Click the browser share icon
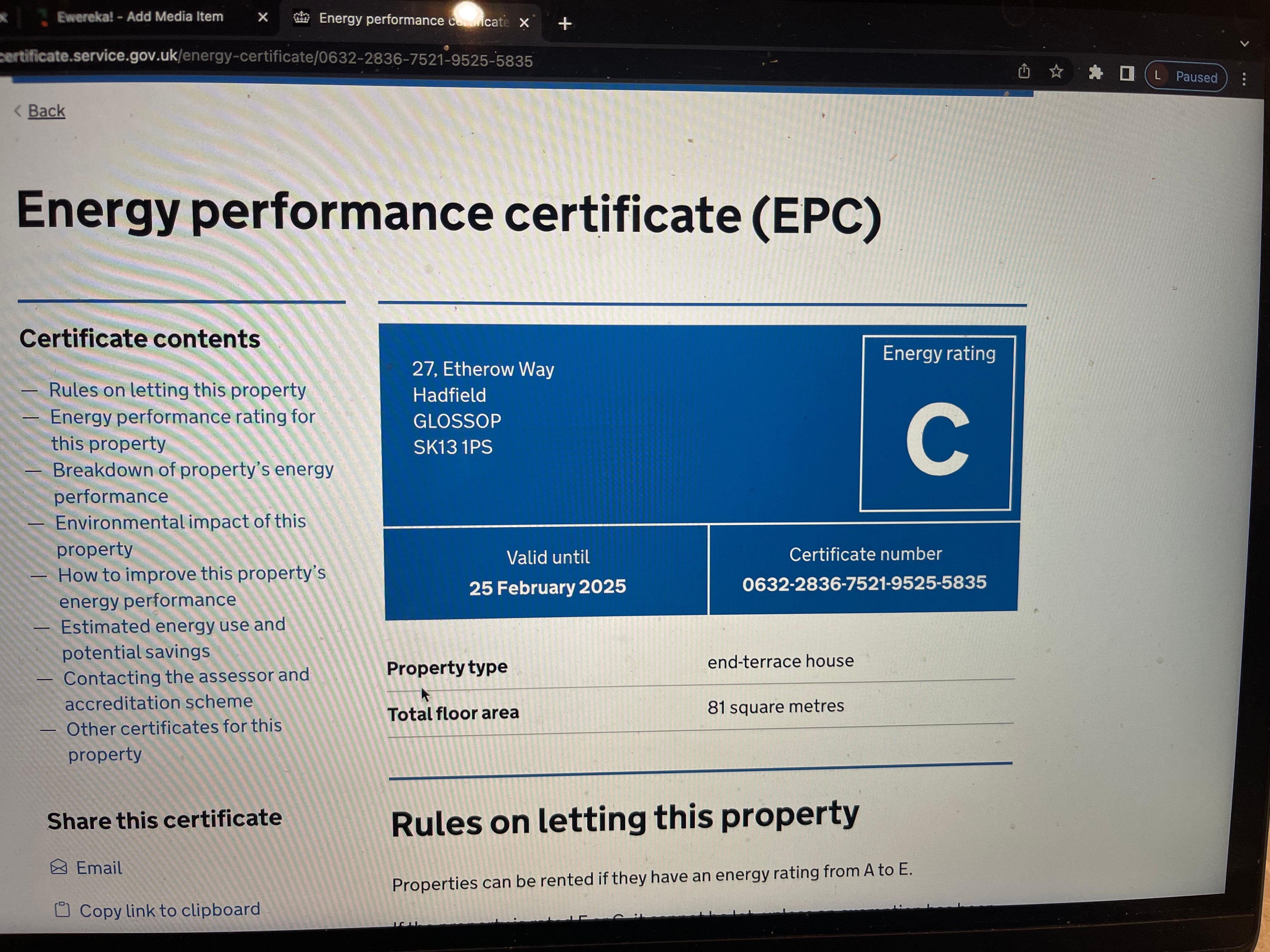Viewport: 1270px width, 952px height. click(1024, 72)
